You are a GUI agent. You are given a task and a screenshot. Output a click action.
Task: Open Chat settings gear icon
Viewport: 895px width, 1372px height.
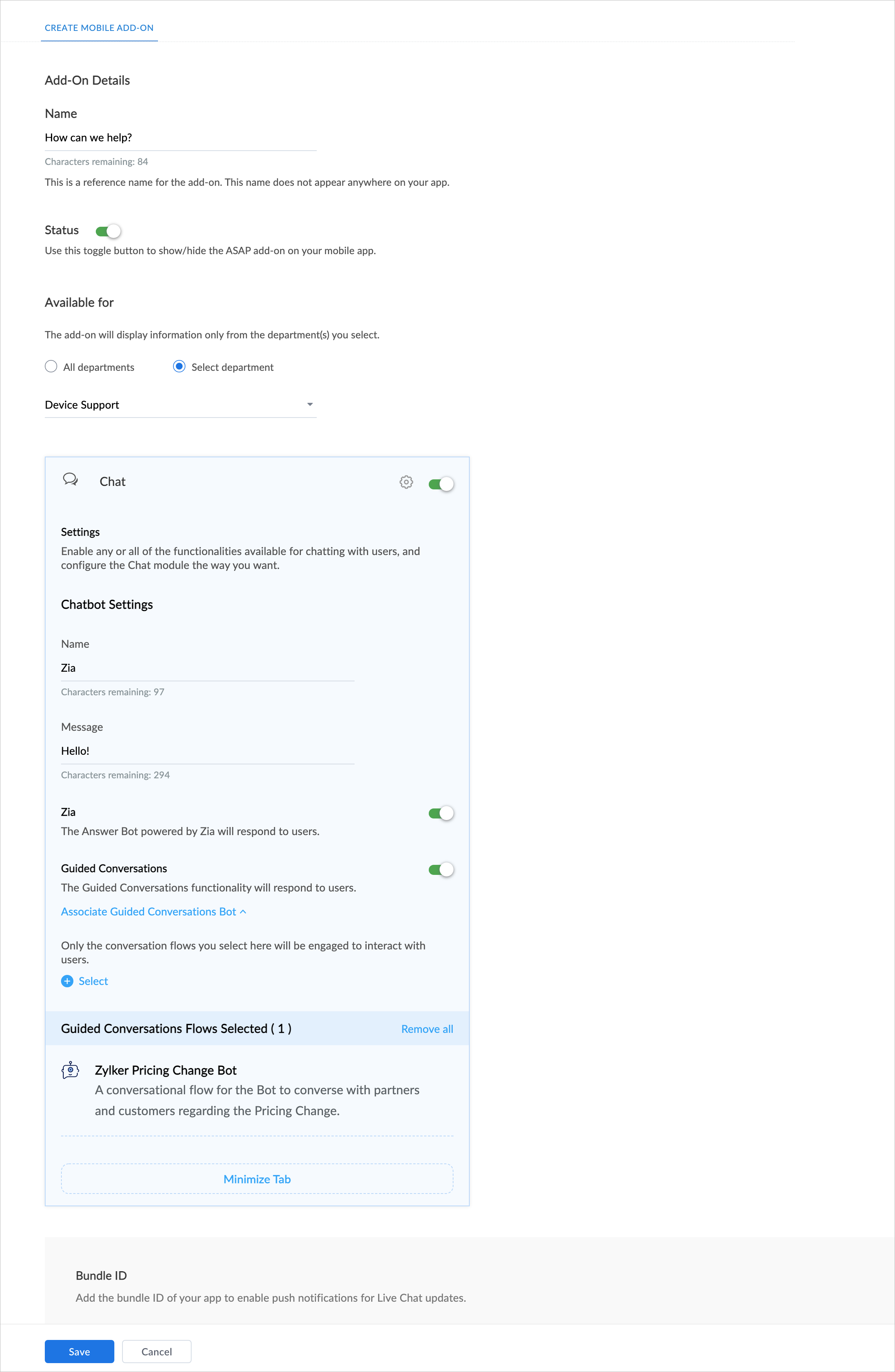[x=406, y=482]
